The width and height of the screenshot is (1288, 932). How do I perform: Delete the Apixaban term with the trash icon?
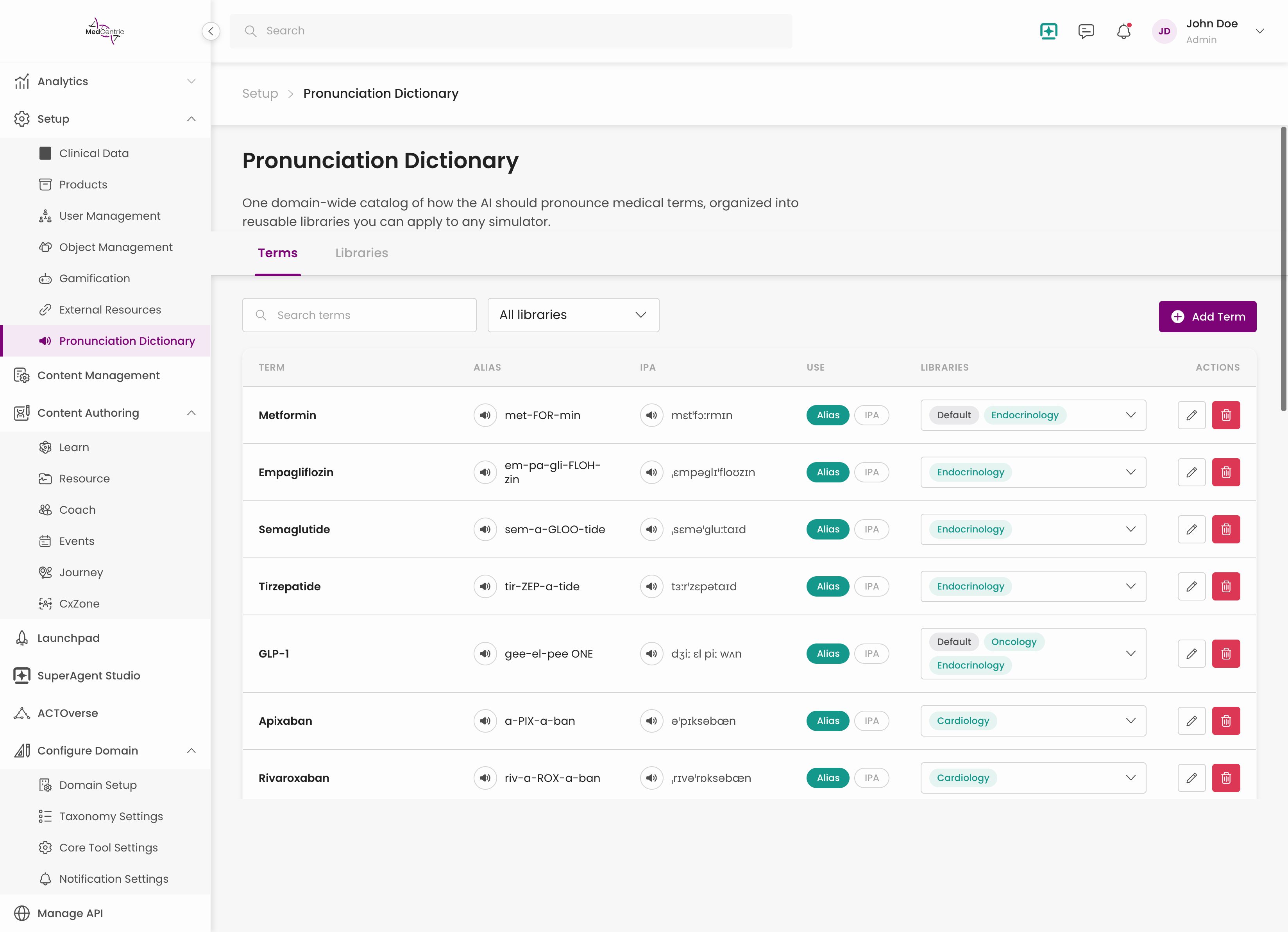coord(1226,721)
